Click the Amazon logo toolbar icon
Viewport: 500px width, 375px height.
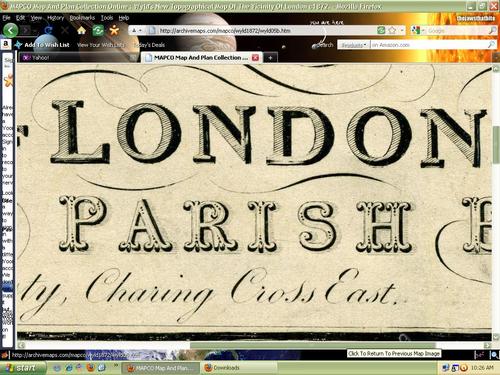(x=6, y=44)
